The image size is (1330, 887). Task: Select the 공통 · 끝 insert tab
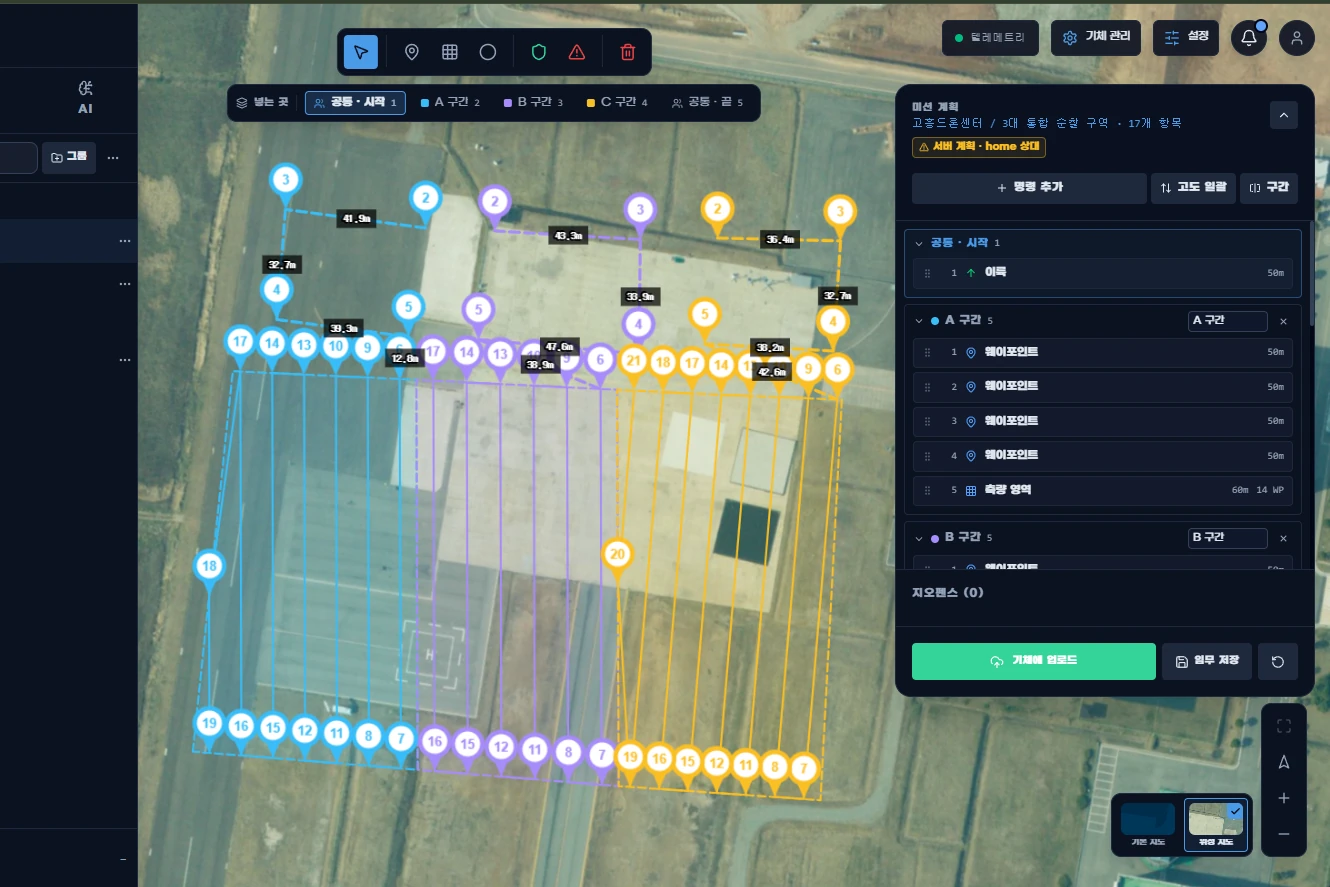[708, 103]
